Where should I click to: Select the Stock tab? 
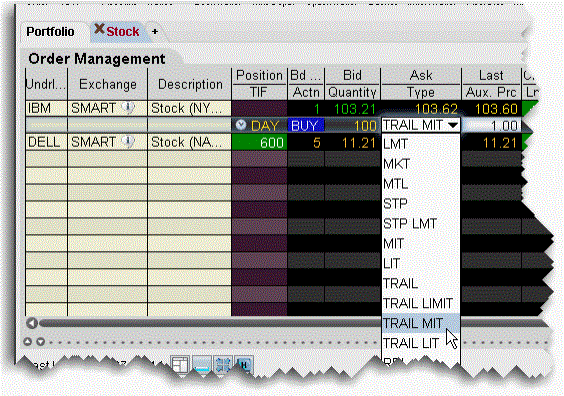123,32
